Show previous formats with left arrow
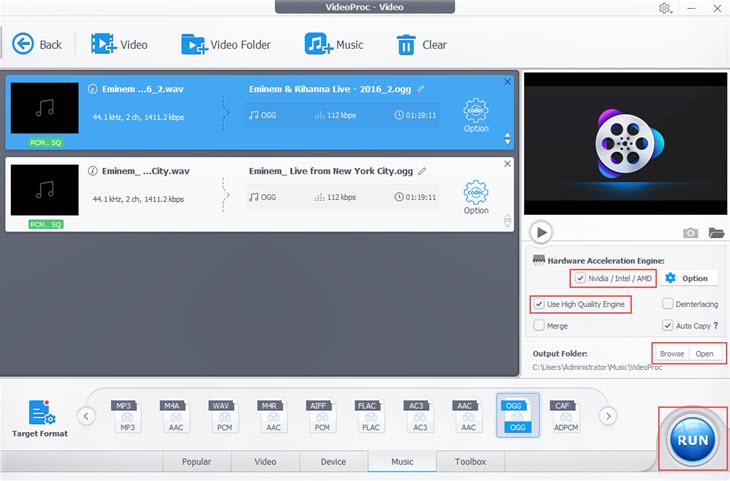Image resolution: width=730 pixels, height=481 pixels. pos(86,416)
